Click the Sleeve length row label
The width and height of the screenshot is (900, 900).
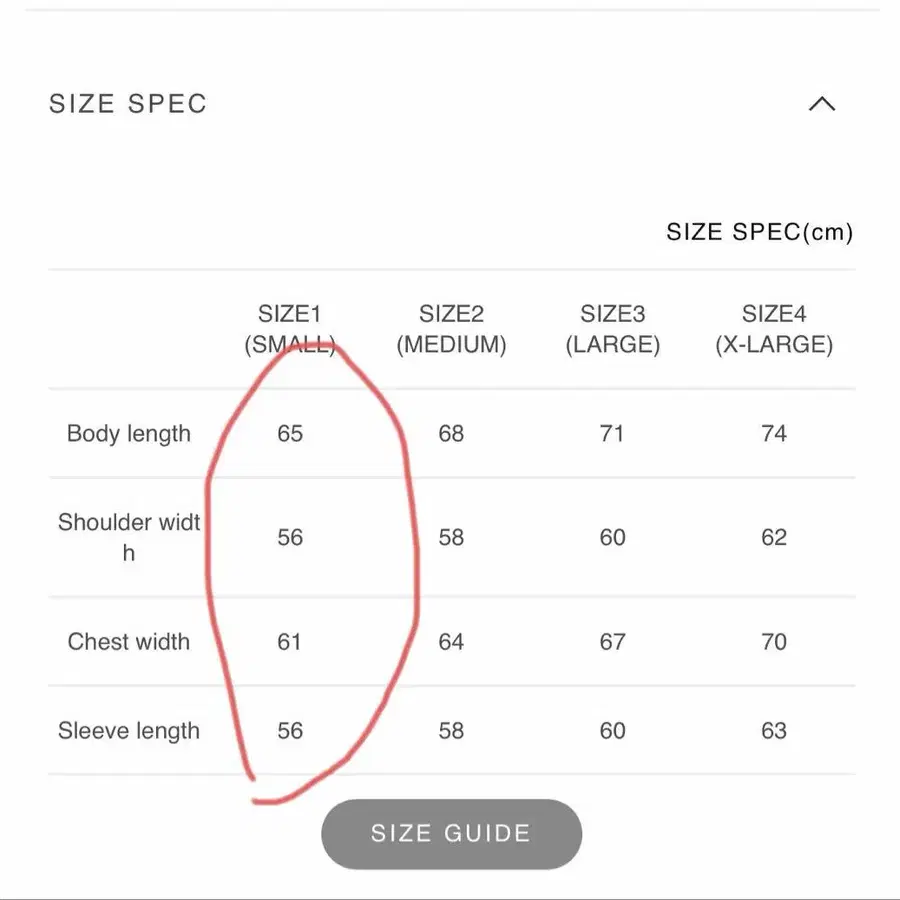[128, 731]
